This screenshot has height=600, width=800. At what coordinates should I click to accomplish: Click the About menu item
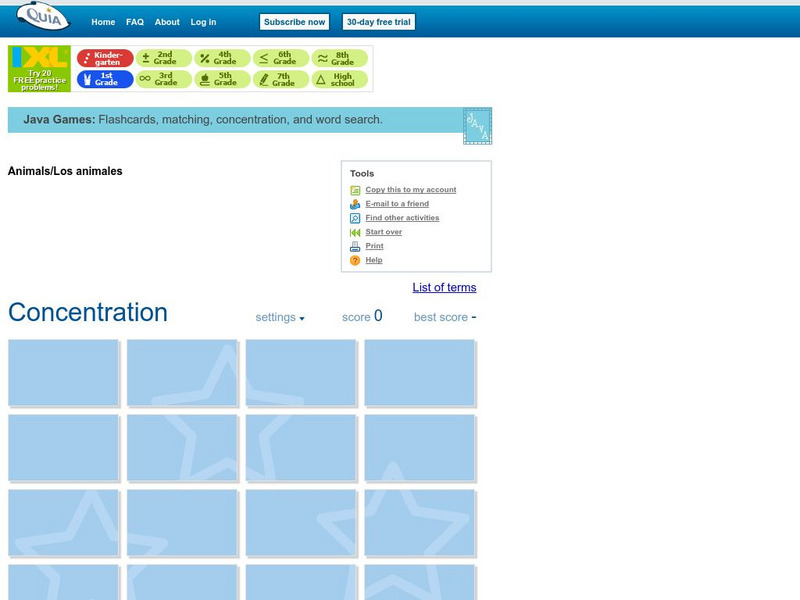point(166,21)
